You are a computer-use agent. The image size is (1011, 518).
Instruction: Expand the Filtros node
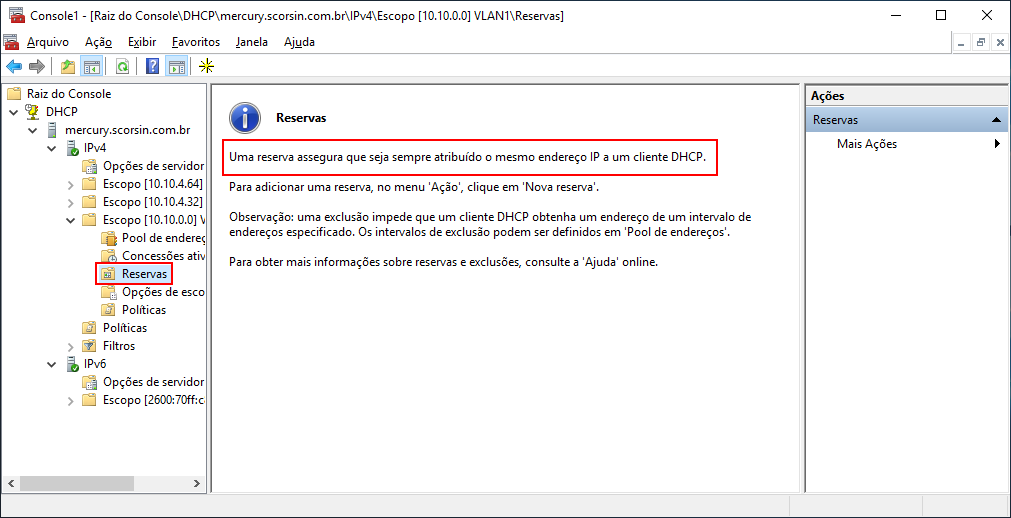[71, 346]
